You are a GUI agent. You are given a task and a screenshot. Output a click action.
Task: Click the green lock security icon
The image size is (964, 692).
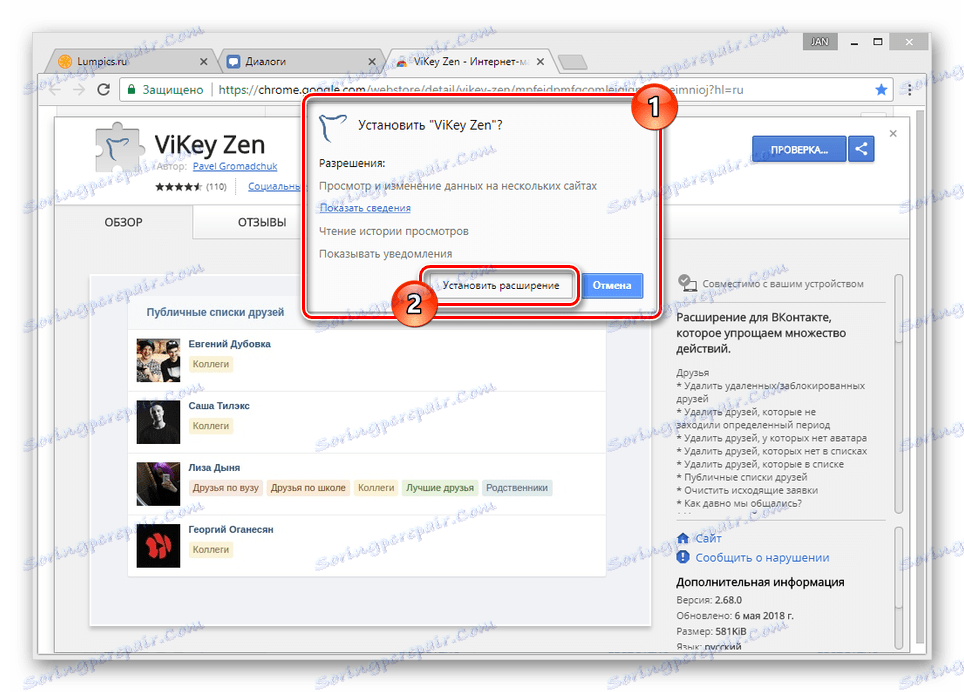pos(131,90)
